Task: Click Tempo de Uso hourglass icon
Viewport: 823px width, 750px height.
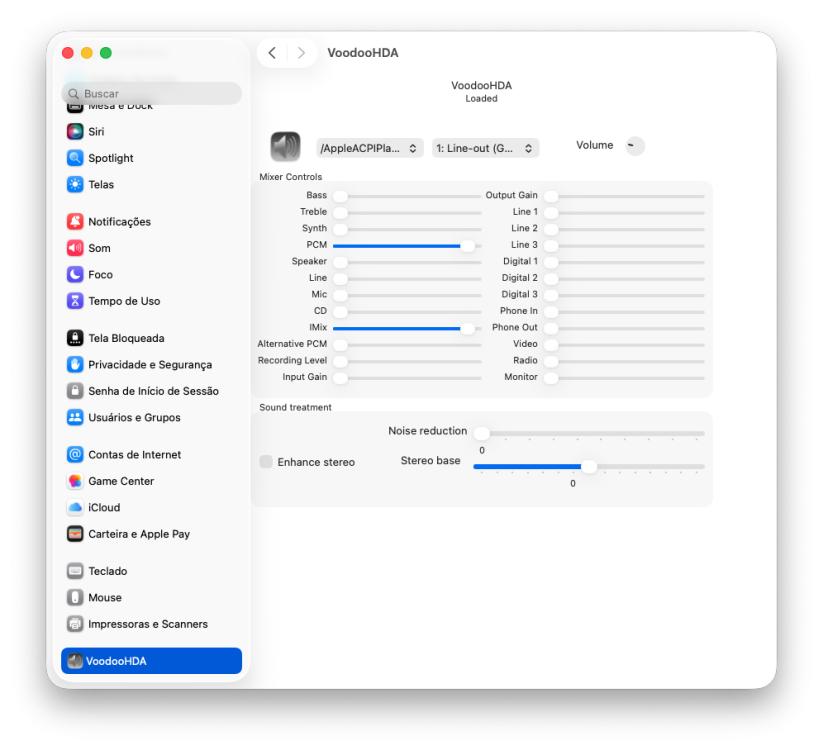Action: [75, 301]
